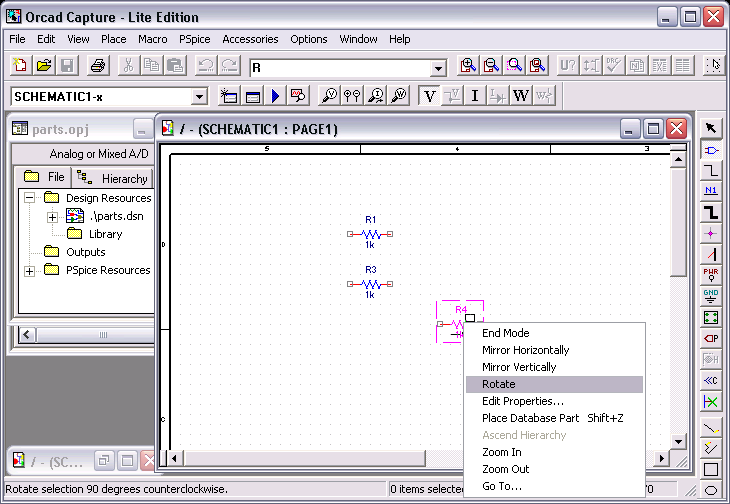Select the Place Bus tool in right palette

click(x=711, y=213)
